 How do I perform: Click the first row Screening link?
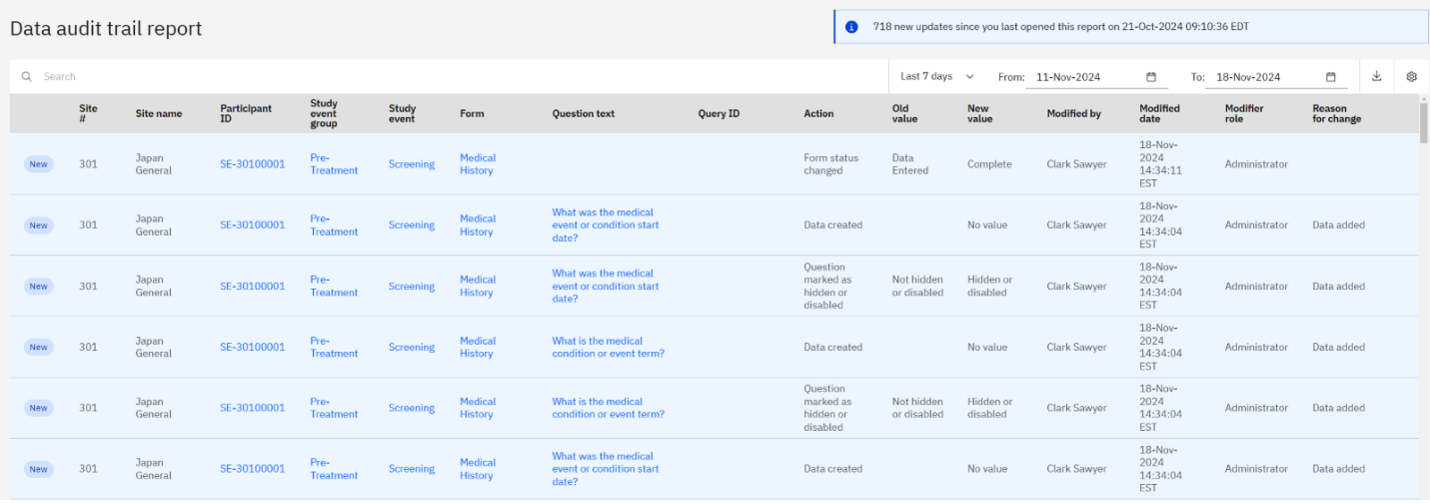tap(412, 164)
